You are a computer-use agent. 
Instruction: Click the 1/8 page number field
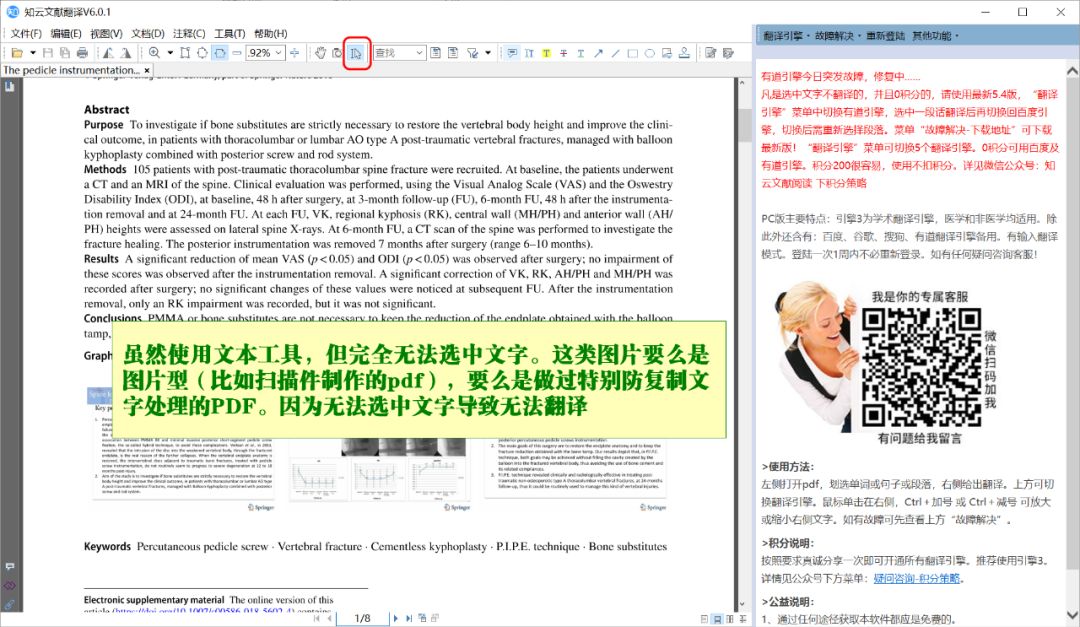(361, 619)
